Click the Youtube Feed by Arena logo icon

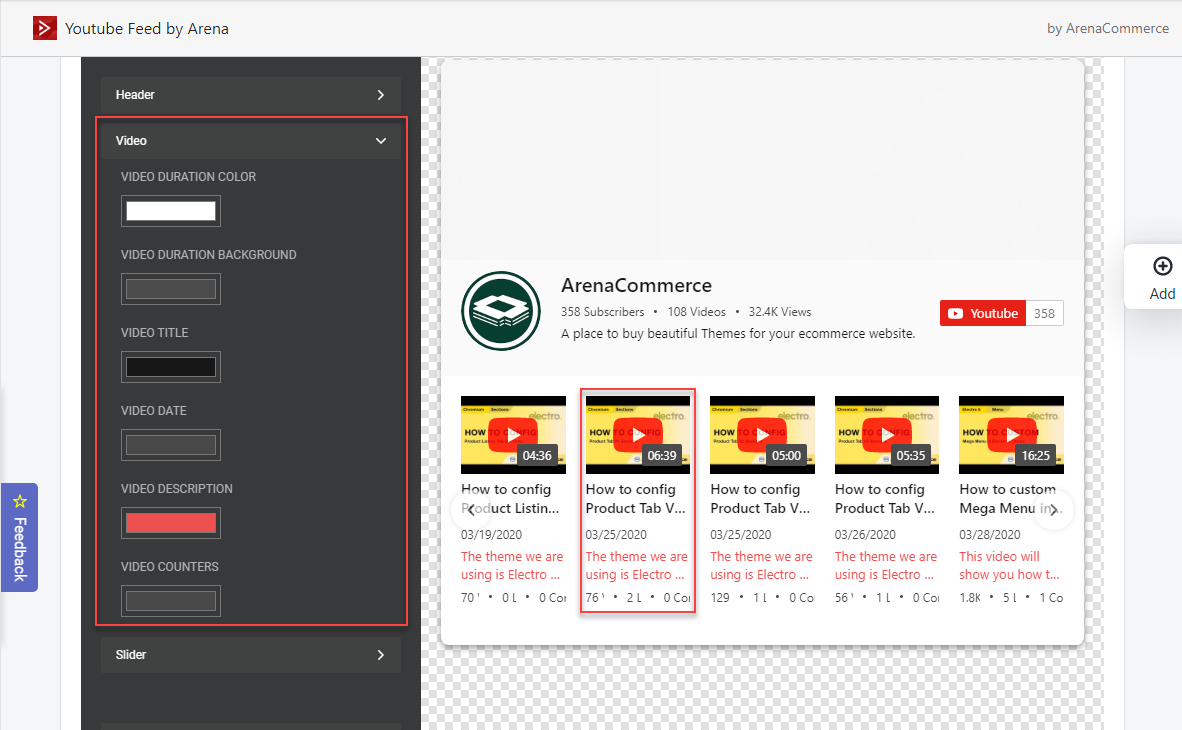[44, 28]
